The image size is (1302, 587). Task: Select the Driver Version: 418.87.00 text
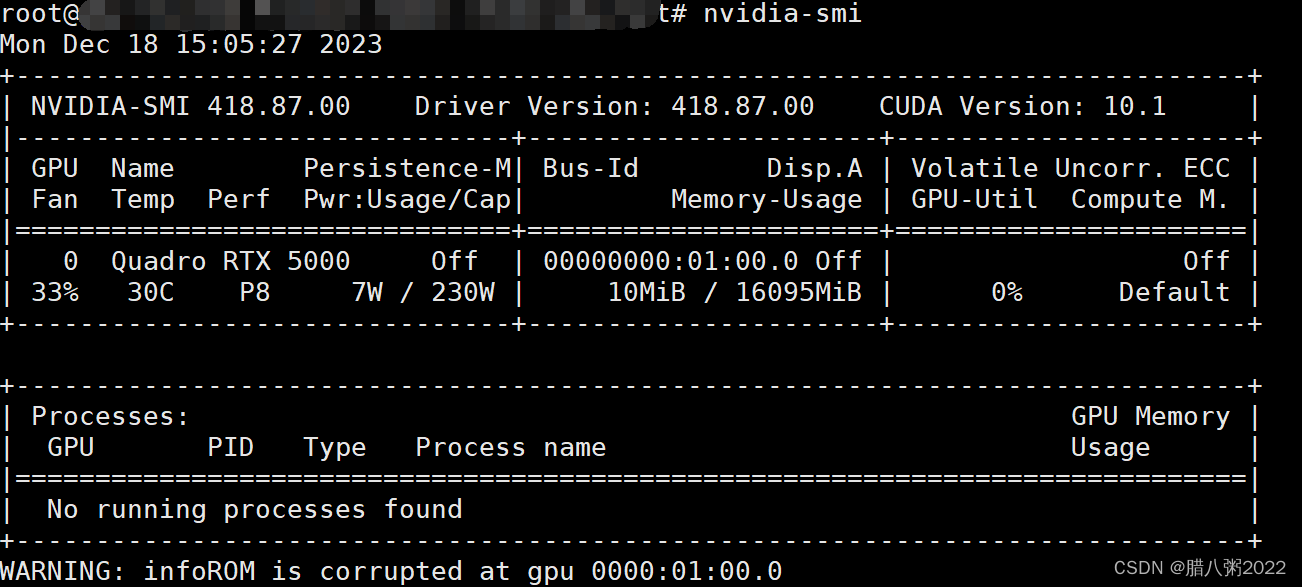(615, 106)
